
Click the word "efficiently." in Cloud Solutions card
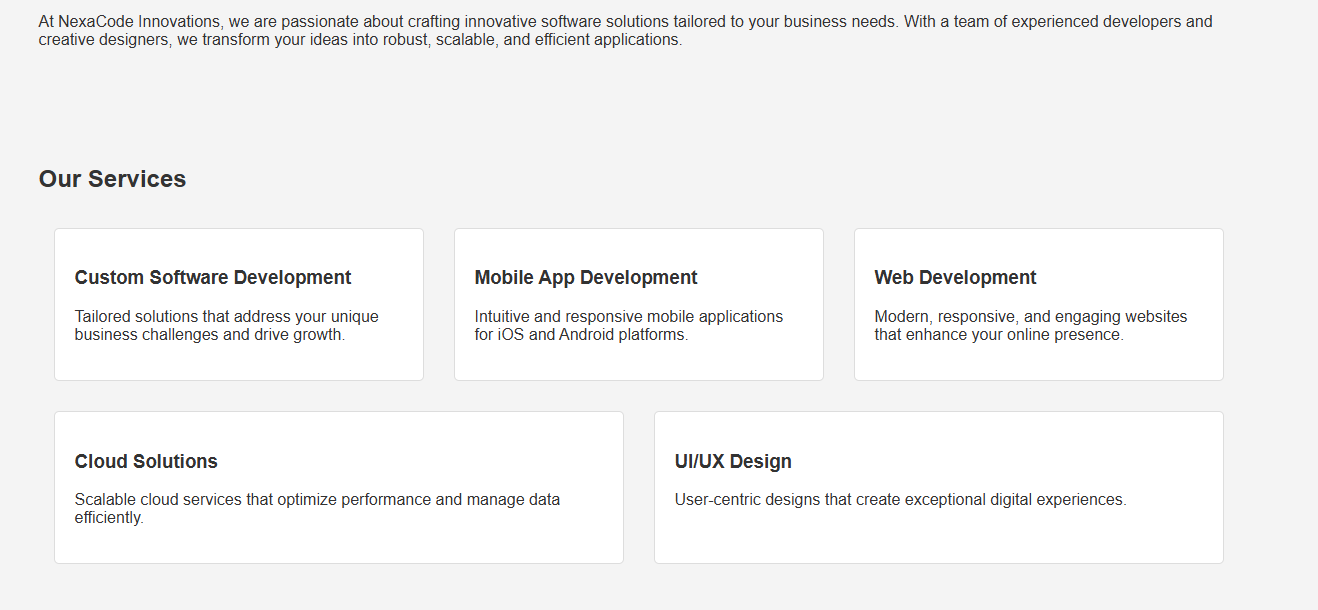[109, 518]
